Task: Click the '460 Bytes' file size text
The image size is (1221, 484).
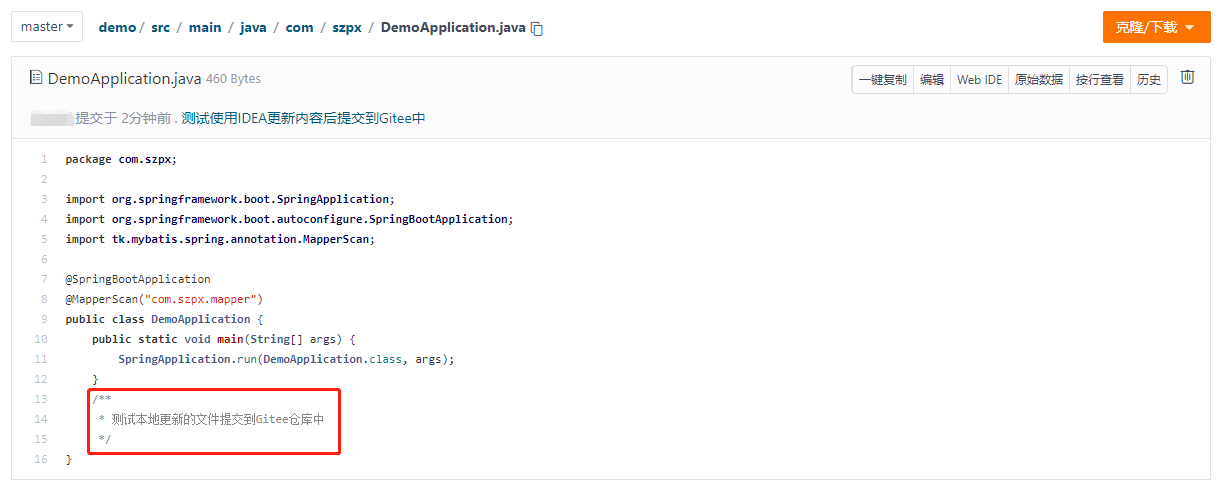Action: [233, 79]
